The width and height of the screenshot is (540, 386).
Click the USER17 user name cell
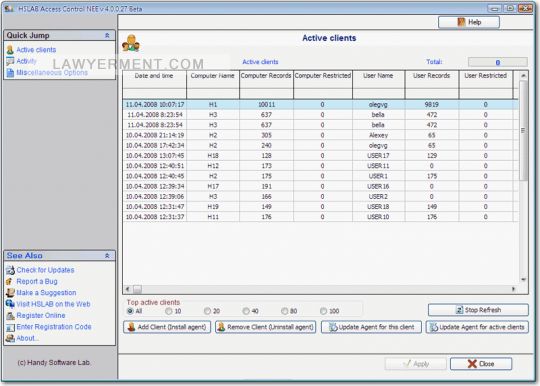coord(378,156)
